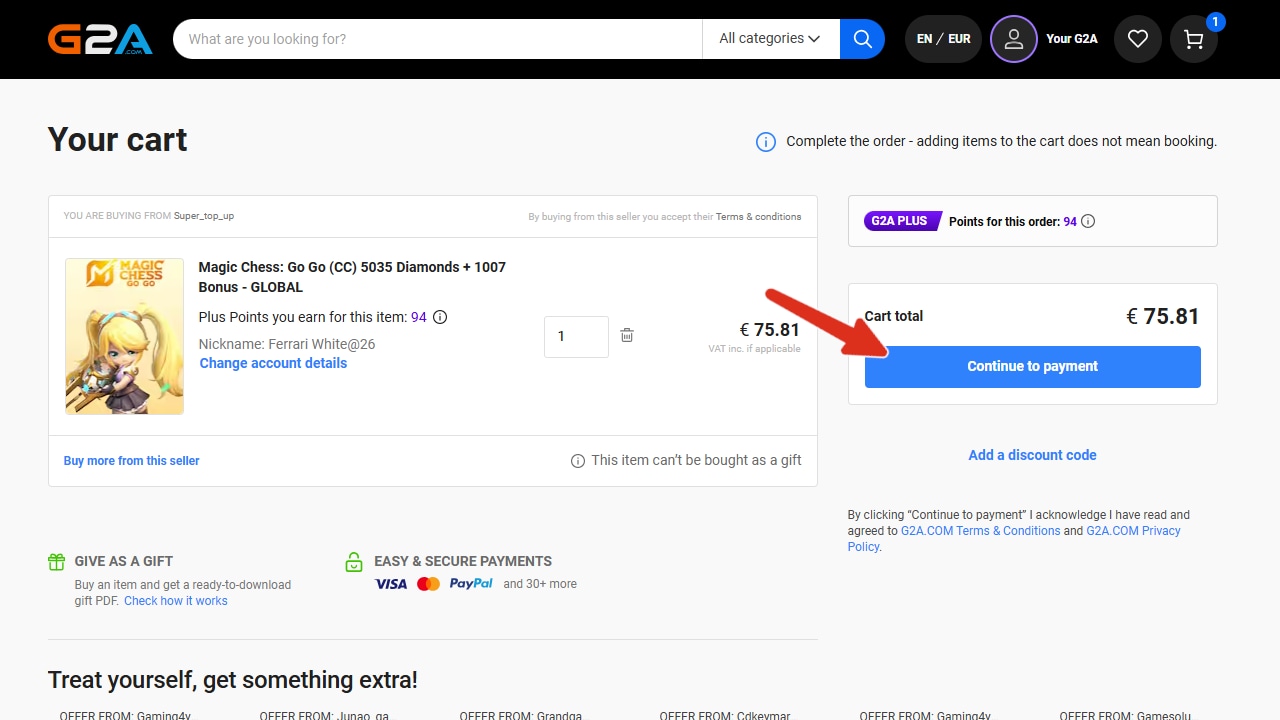1280x720 pixels.
Task: Click Buy more from this seller
Action: 132,461
